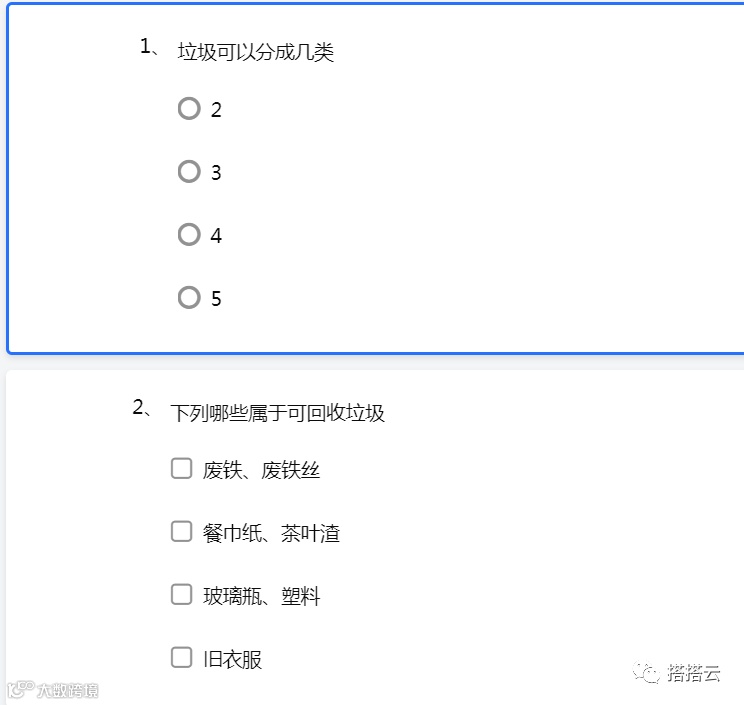
Task: Pick the radio option for 4
Action: pos(189,234)
